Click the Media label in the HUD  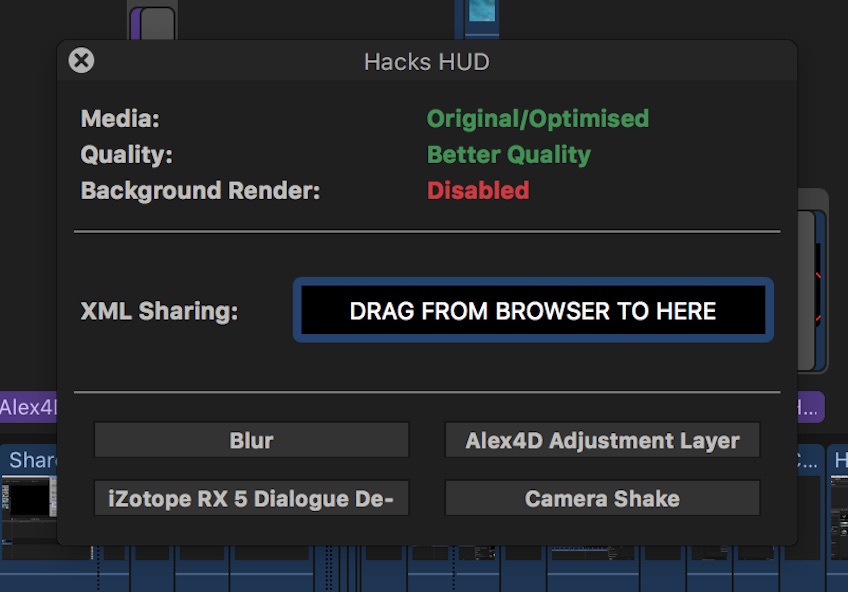(120, 119)
